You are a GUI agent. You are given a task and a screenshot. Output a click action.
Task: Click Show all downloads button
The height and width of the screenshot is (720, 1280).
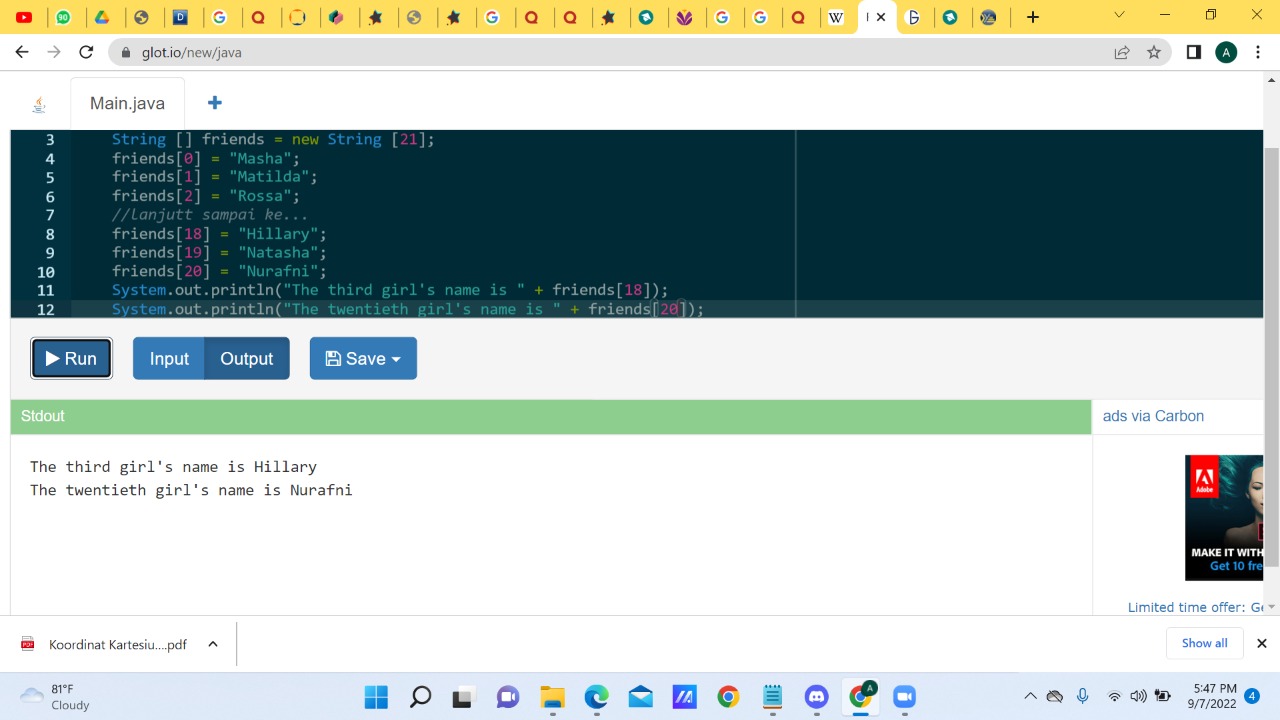pyautogui.click(x=1204, y=643)
